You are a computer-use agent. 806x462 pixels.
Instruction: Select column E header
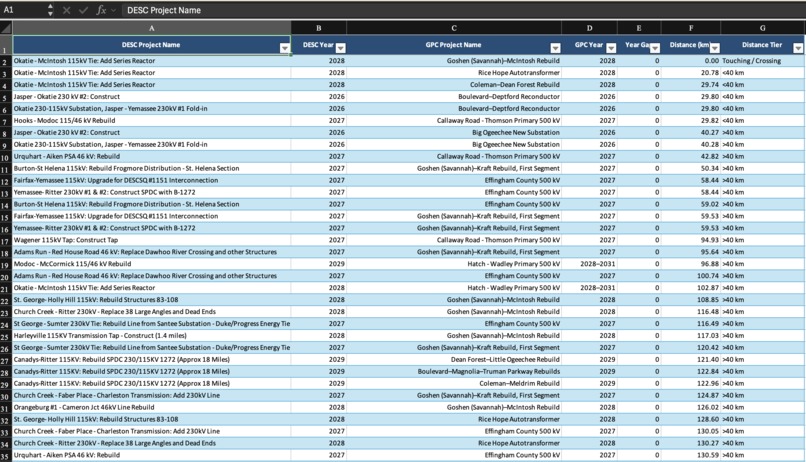point(639,28)
